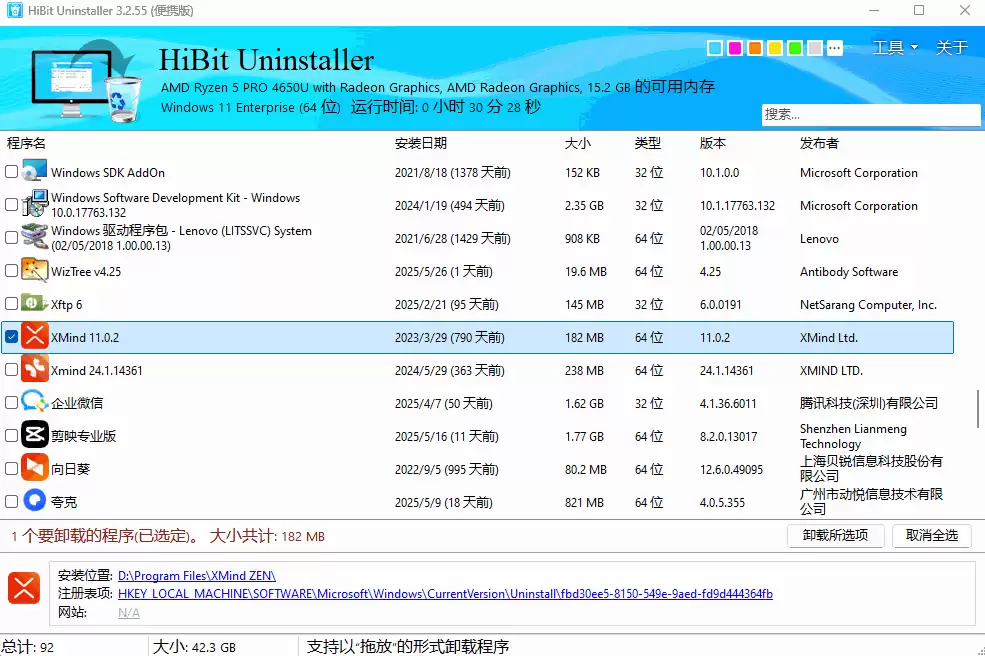
Task: Open more theme colors ellipsis button
Action: tap(835, 48)
